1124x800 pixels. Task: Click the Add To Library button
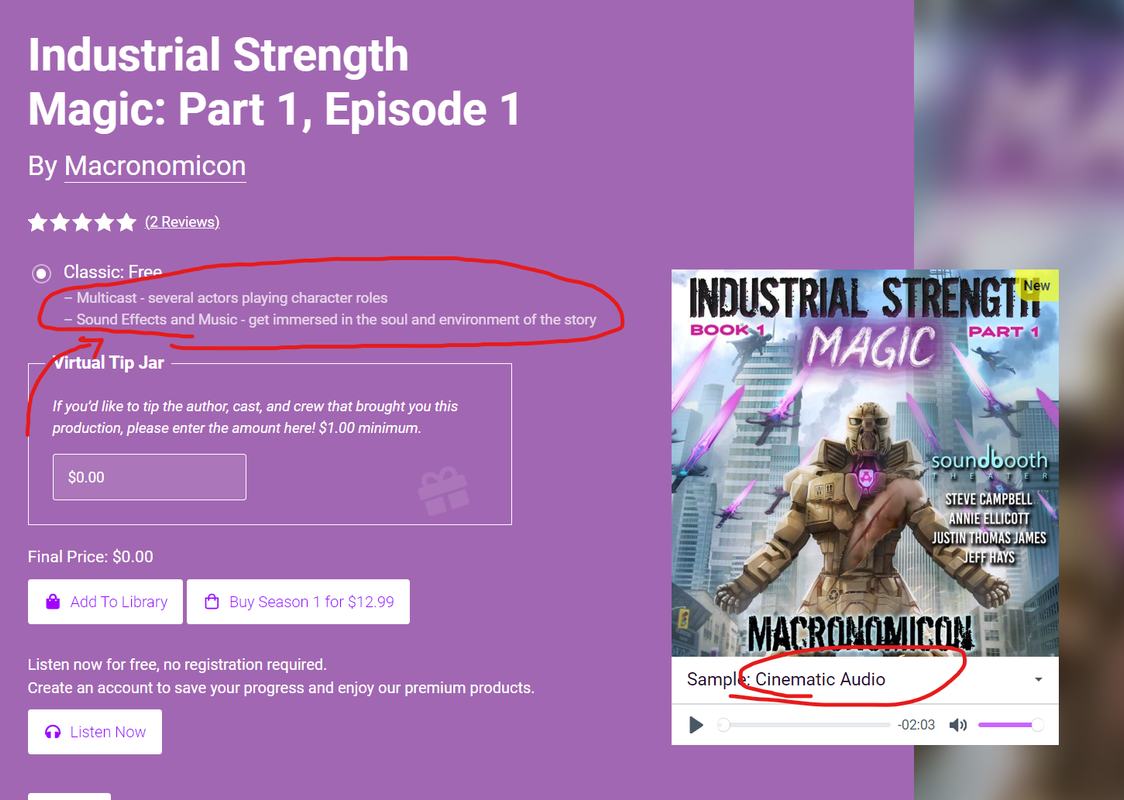[x=105, y=601]
